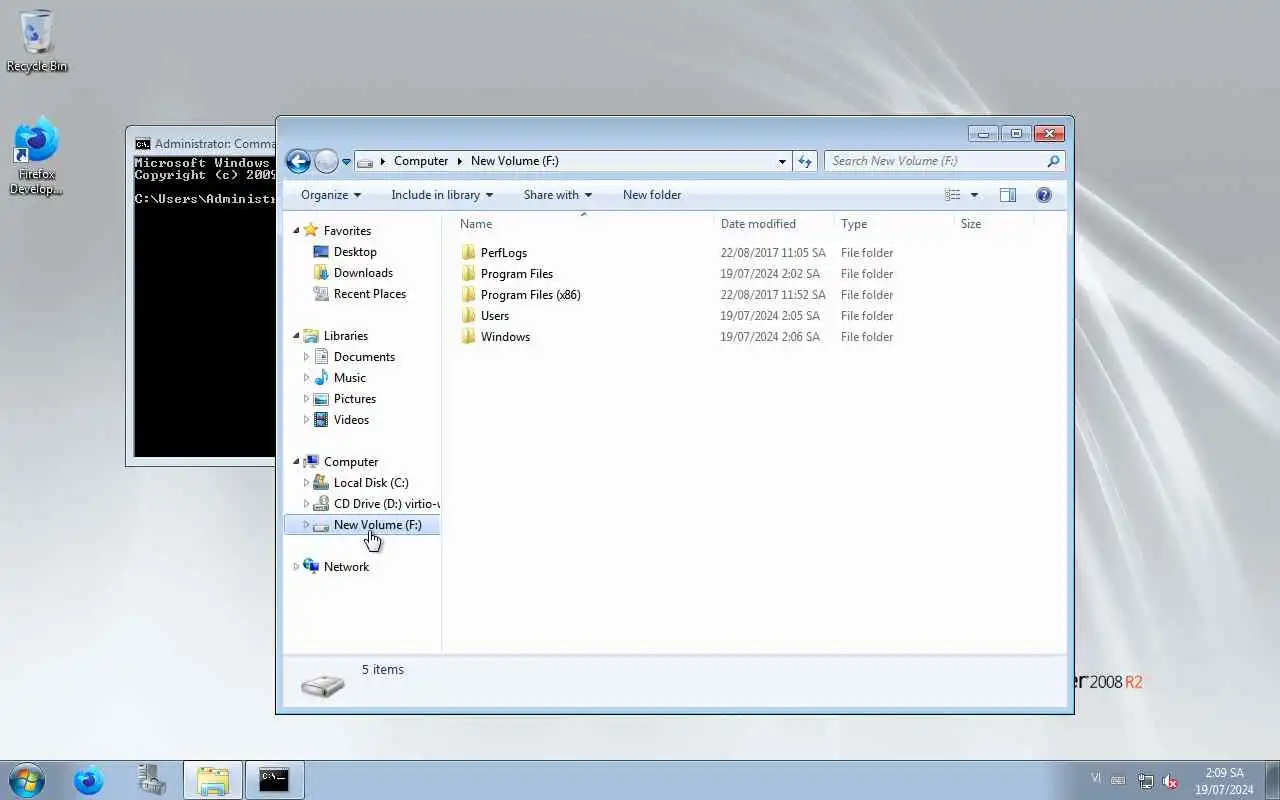1280x800 pixels.
Task: Click the Videos library icon
Action: pyautogui.click(x=321, y=420)
